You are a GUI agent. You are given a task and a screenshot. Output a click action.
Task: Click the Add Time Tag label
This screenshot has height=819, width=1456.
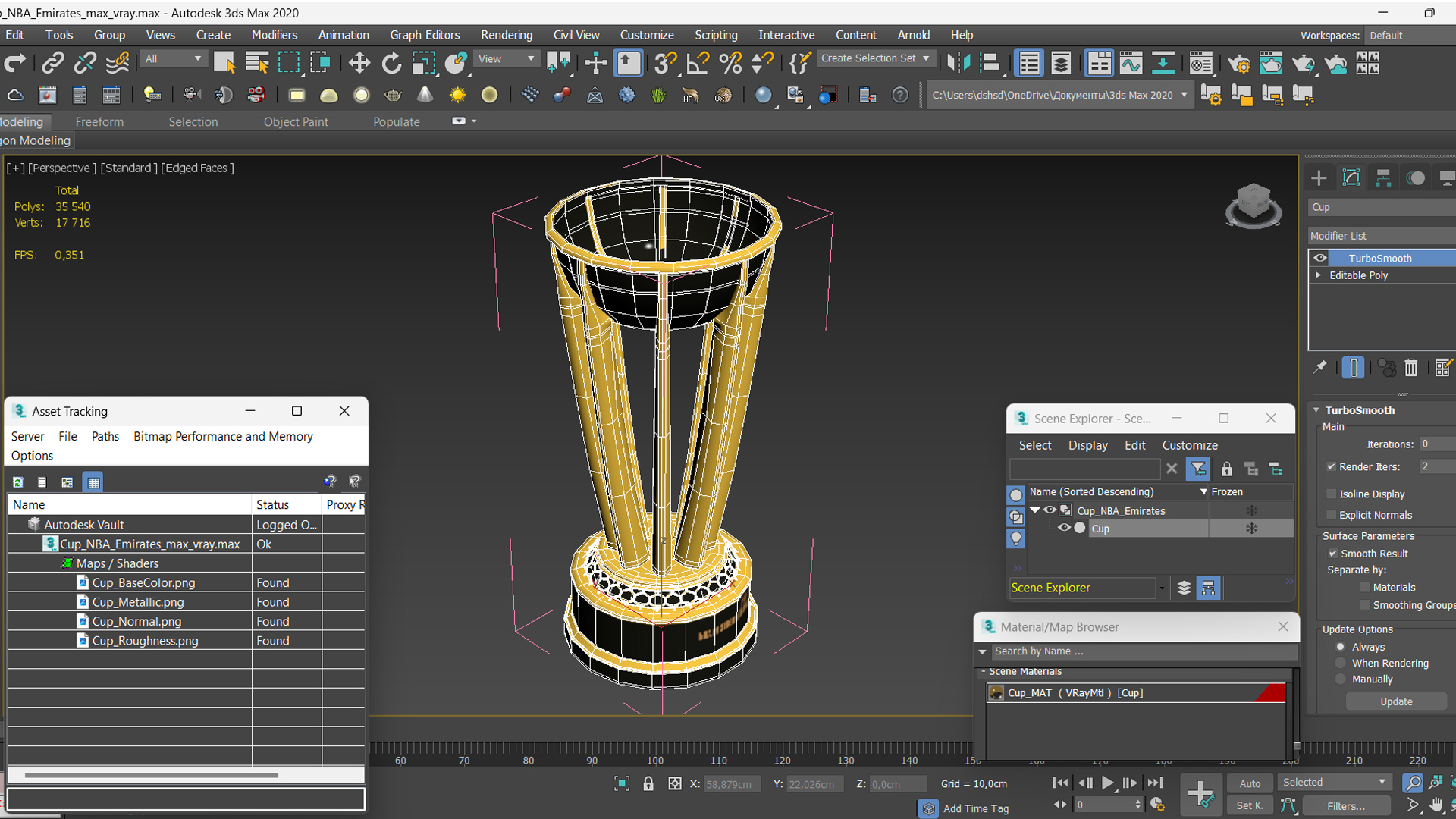pos(975,809)
